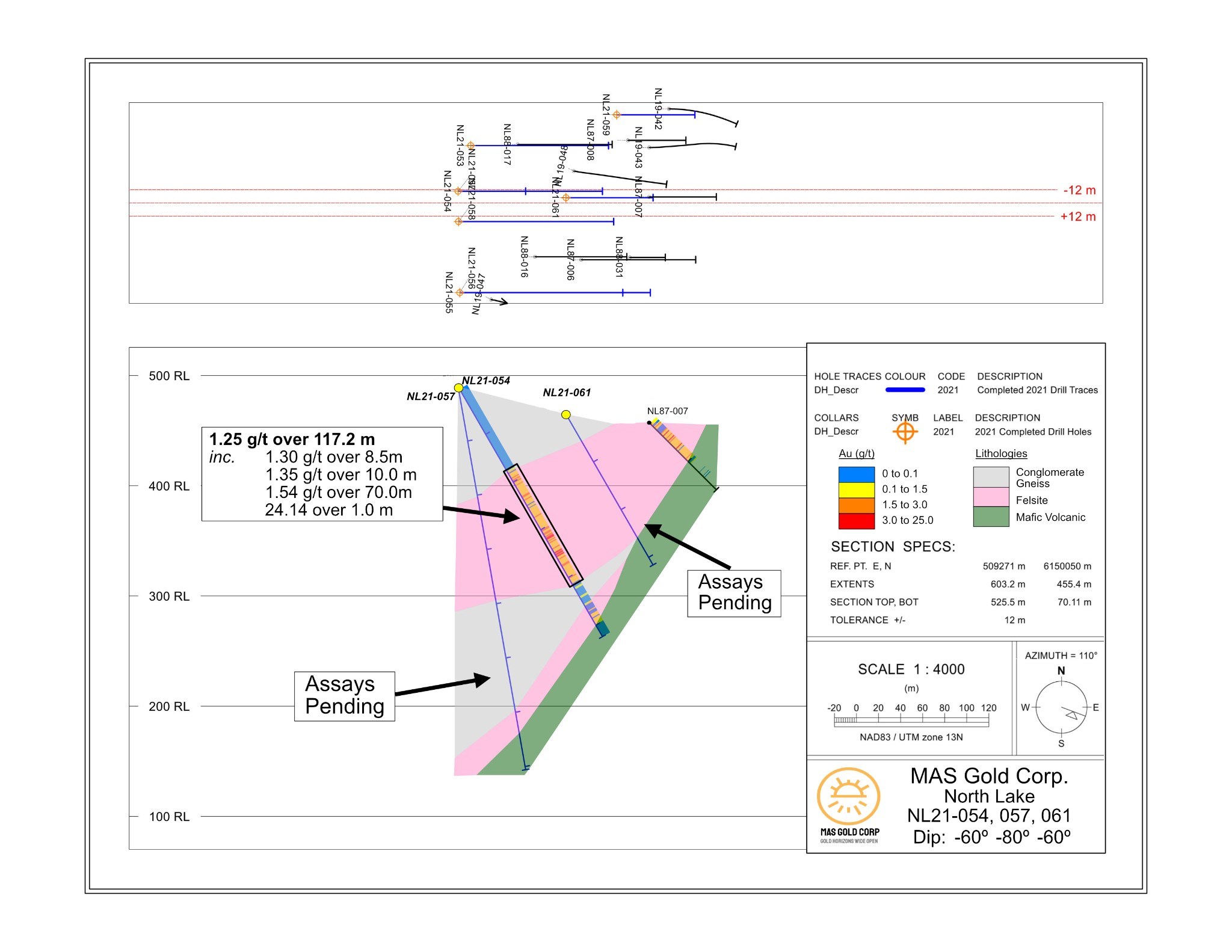This screenshot has height=952, width=1232.
Task: Click the blue 0 to 0.1 swatch
Action: click(x=856, y=474)
